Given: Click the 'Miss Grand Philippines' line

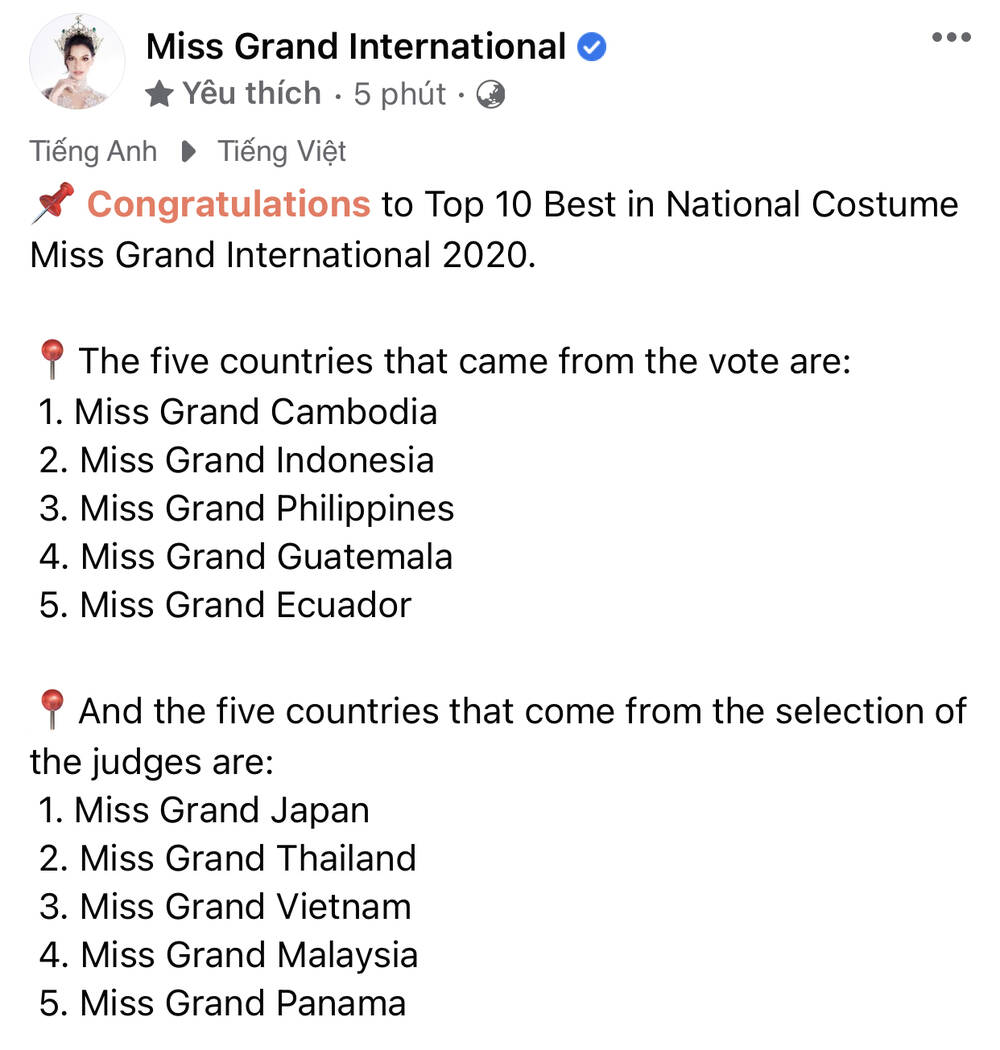Looking at the screenshot, I should tap(248, 508).
